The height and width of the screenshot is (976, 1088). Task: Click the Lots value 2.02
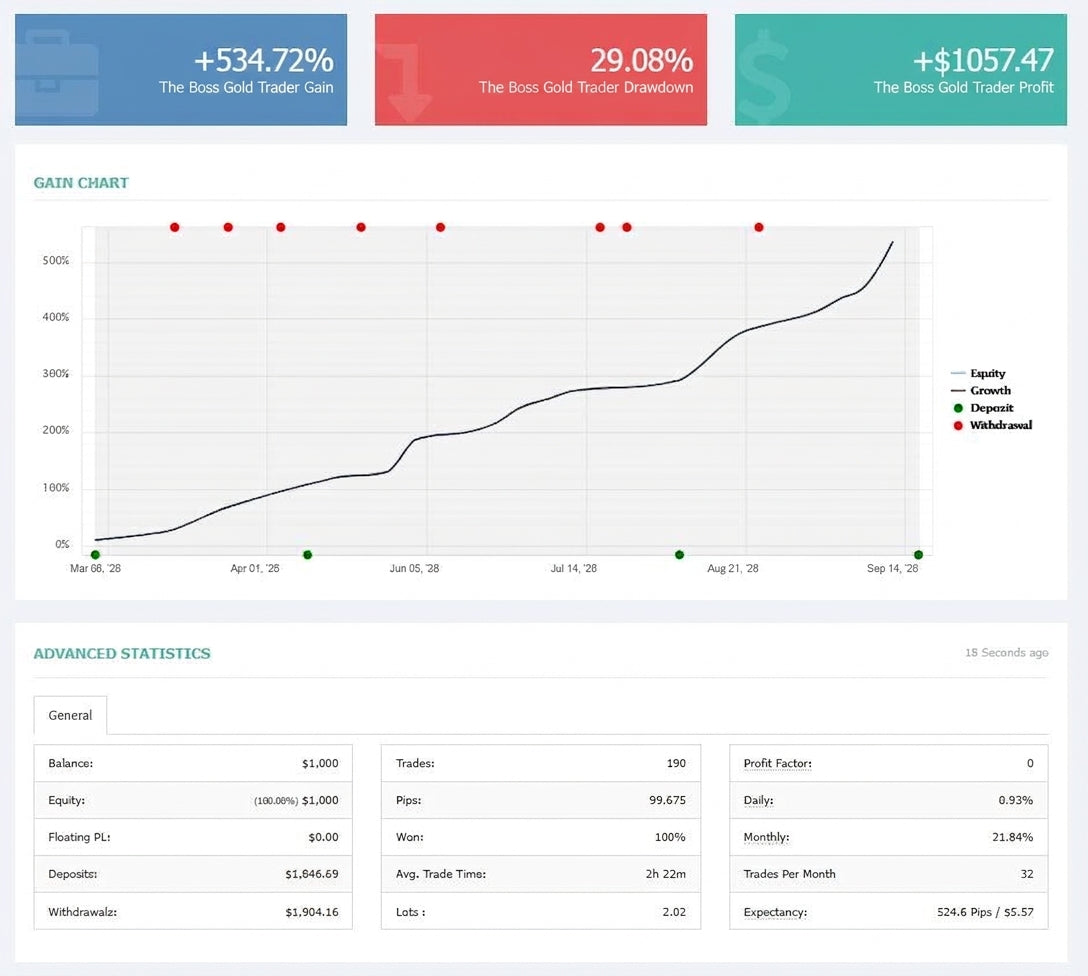coord(674,912)
